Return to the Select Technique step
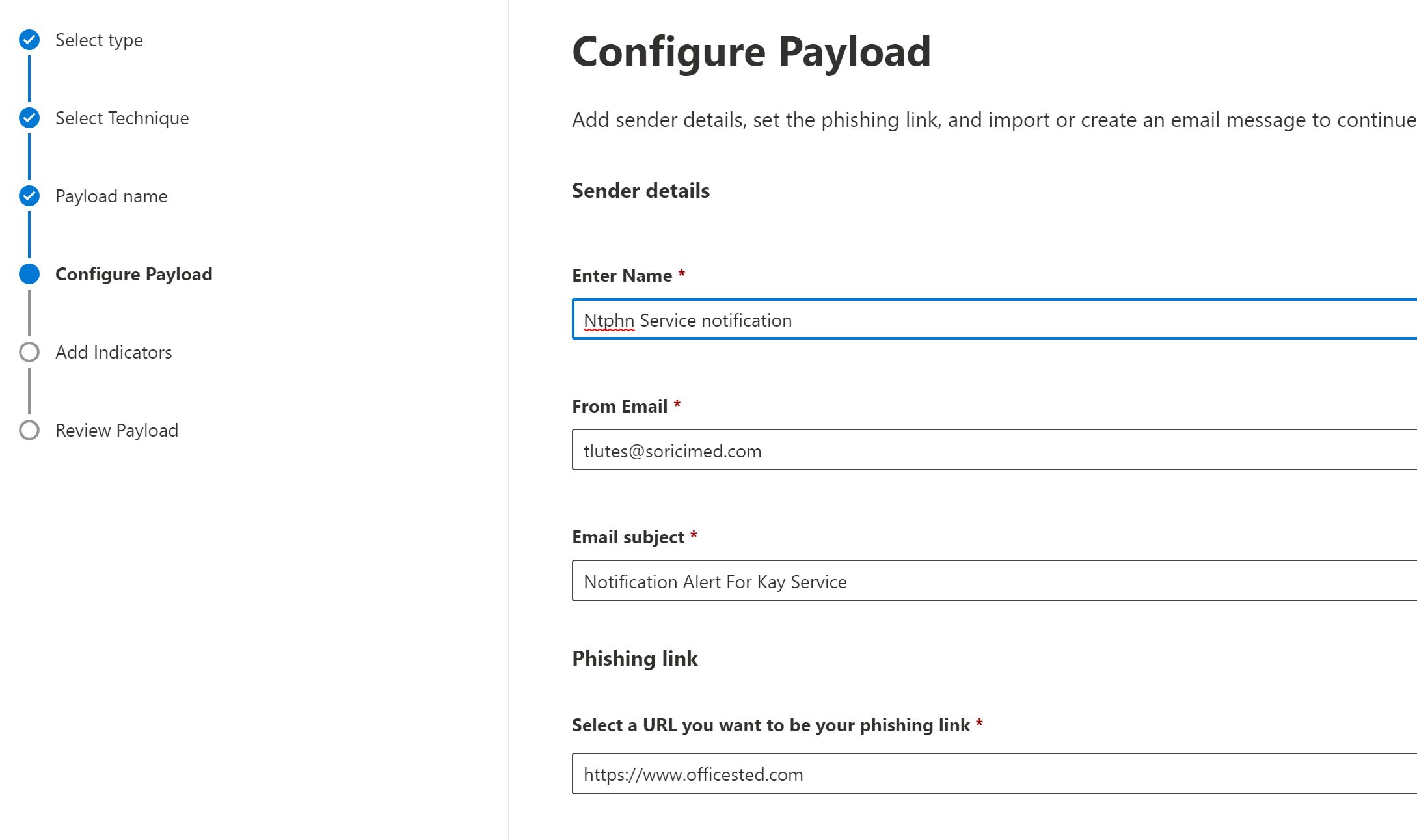Screen dimensions: 1417x840 coord(122,118)
